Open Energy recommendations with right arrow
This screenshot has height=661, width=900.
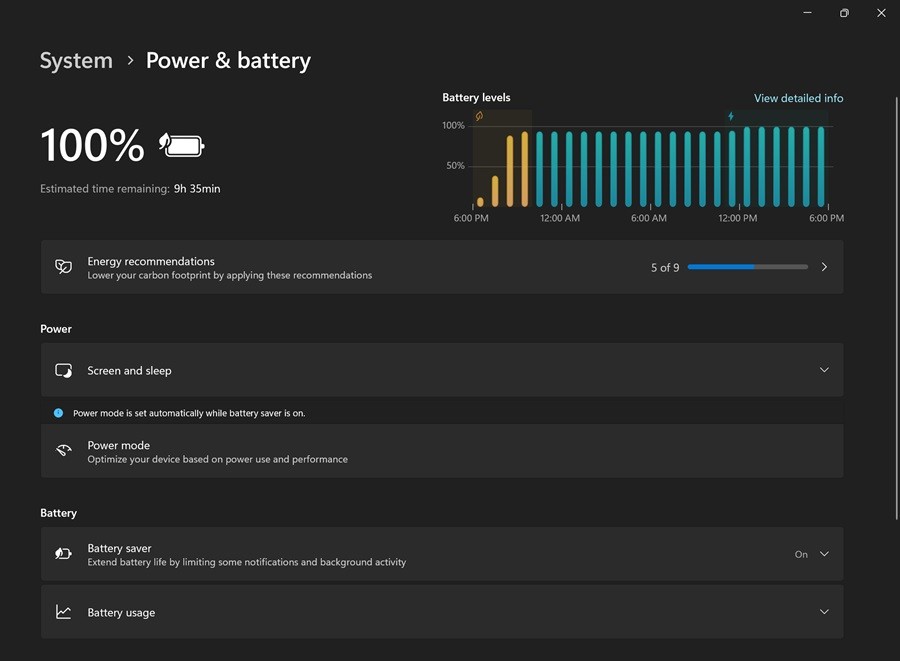pos(824,267)
